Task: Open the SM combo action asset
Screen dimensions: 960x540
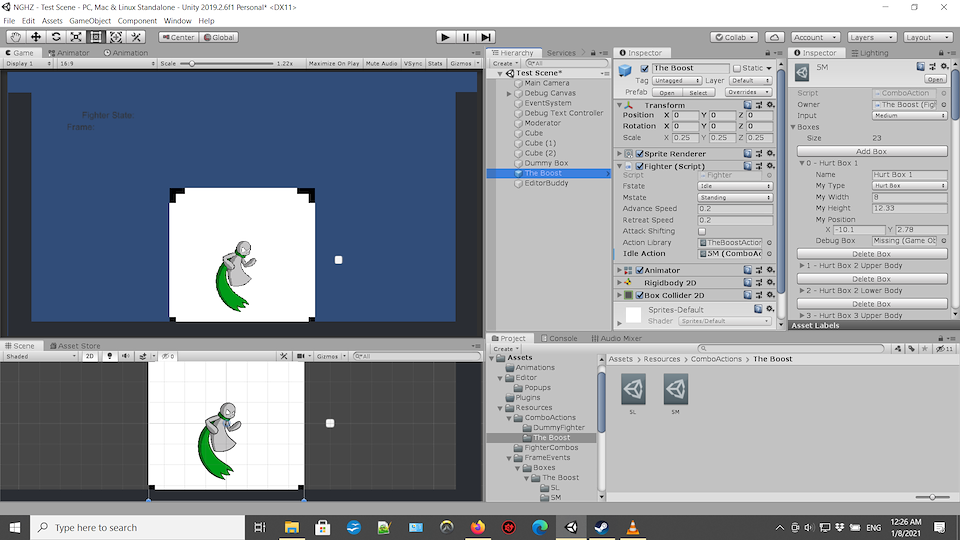Action: pos(675,390)
